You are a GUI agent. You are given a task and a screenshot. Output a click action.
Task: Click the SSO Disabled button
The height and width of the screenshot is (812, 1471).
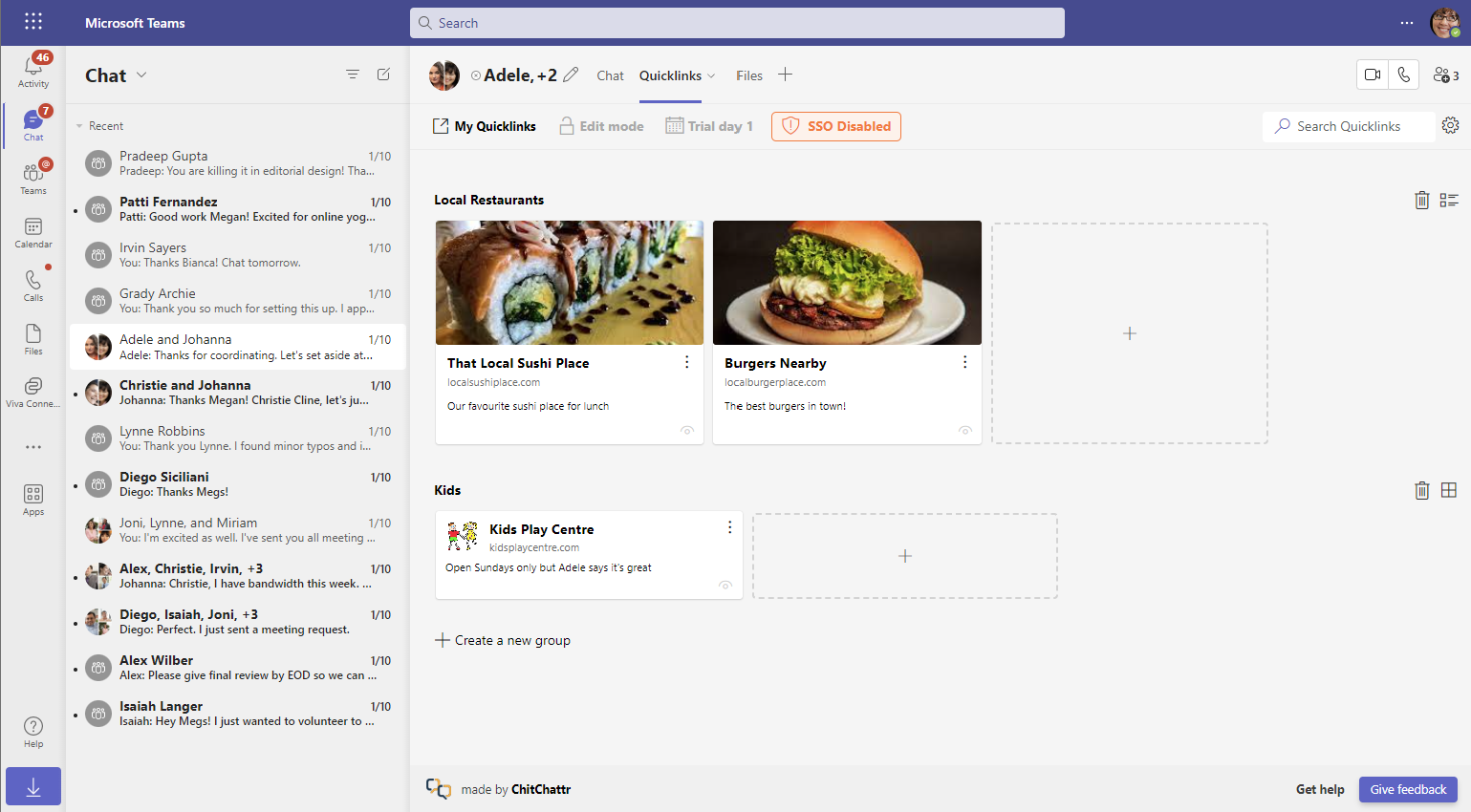point(836,126)
